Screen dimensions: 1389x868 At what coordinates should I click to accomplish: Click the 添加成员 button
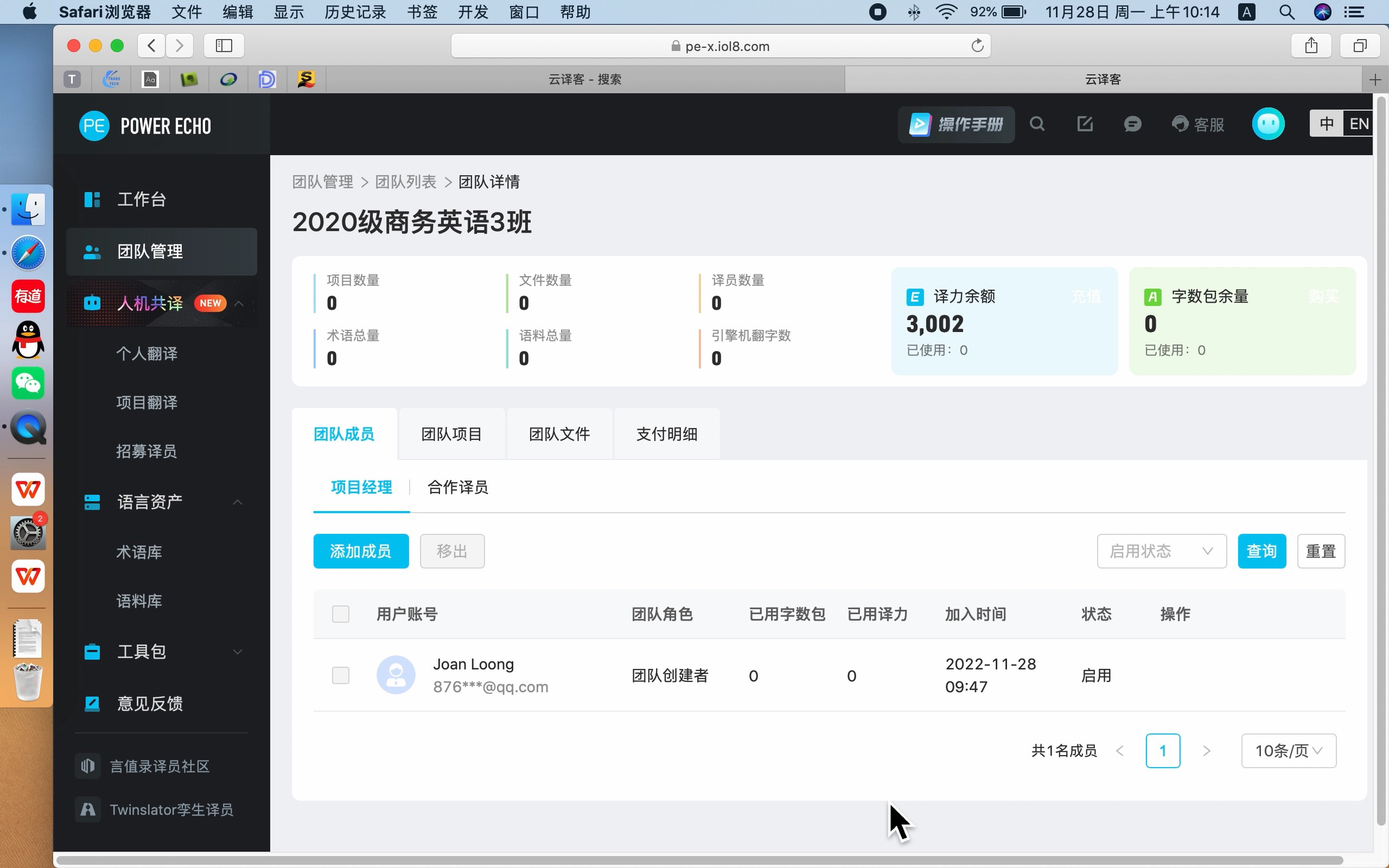click(x=362, y=551)
